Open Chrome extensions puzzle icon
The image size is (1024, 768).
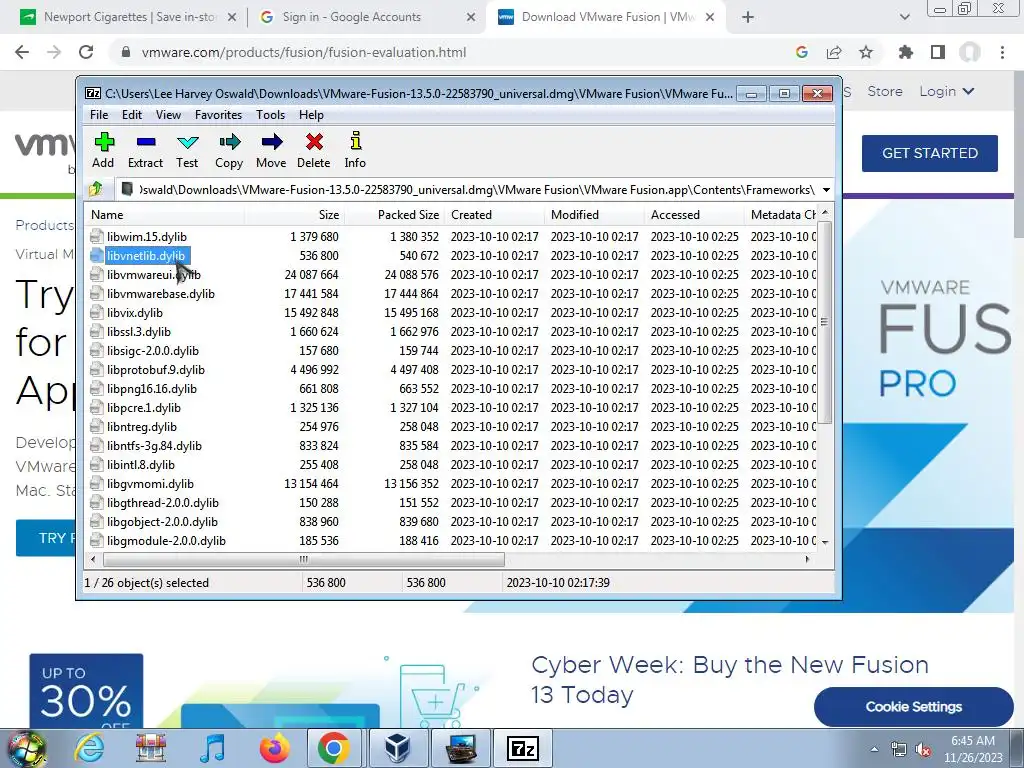coord(906,52)
